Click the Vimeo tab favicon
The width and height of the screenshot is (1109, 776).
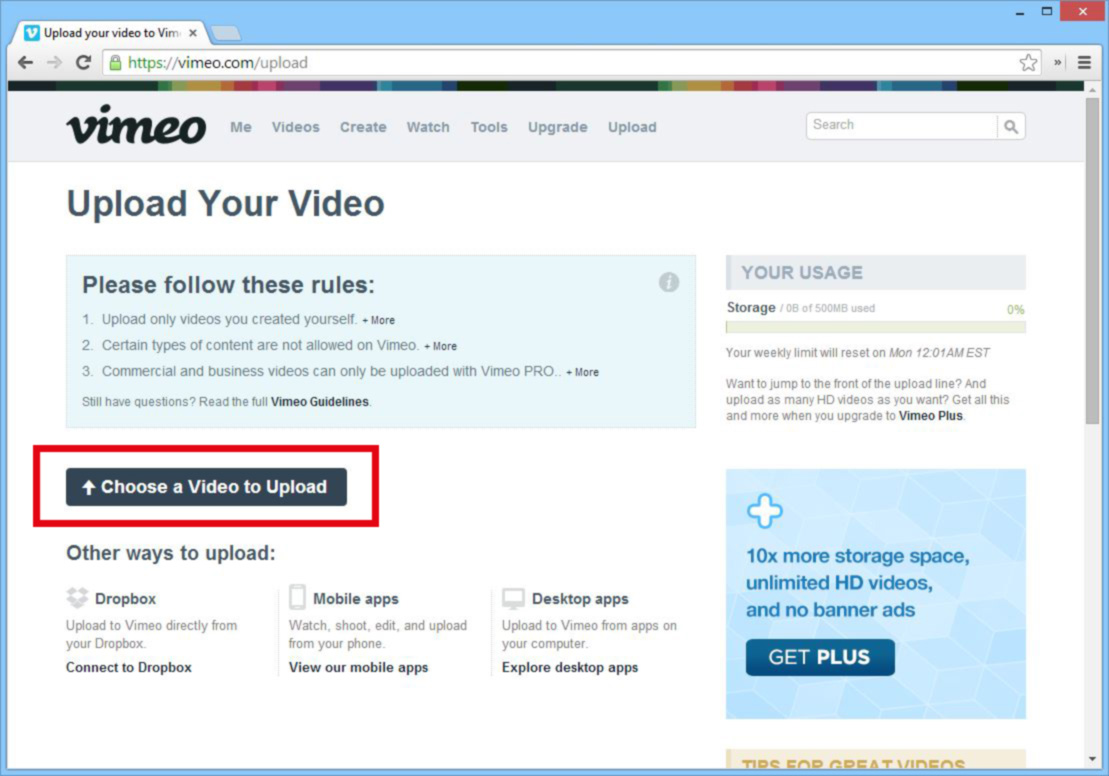pos(32,33)
